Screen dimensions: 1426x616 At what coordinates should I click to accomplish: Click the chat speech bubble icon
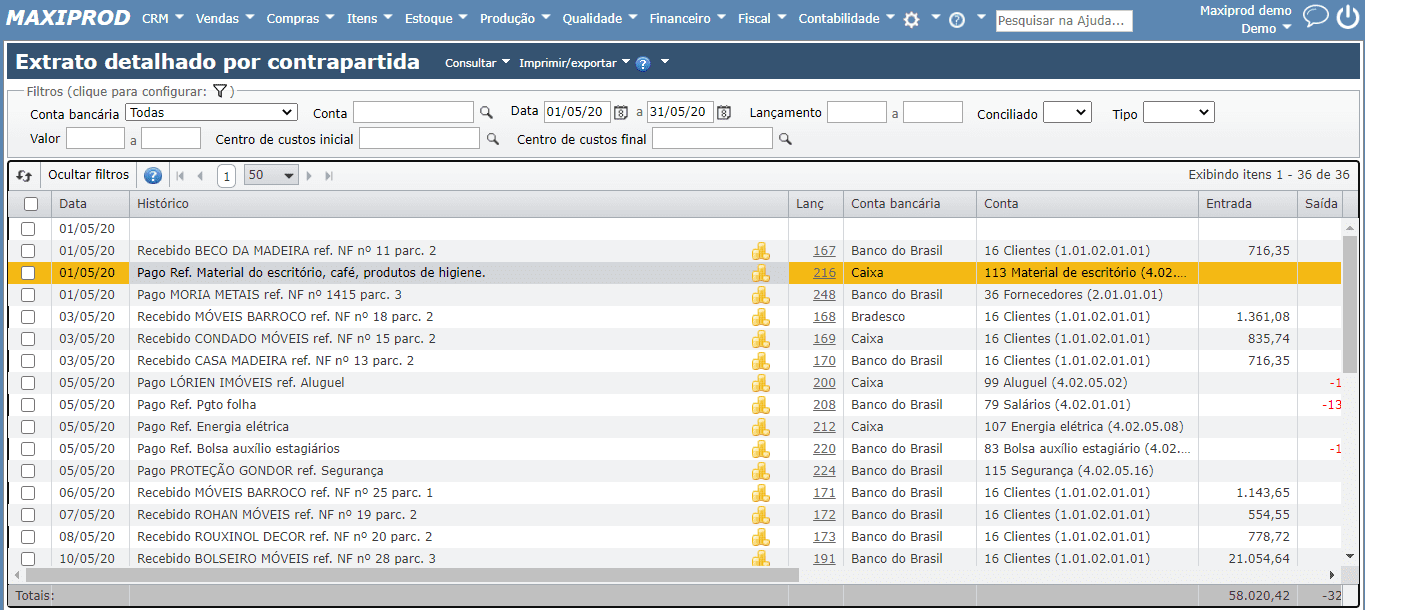point(1316,16)
